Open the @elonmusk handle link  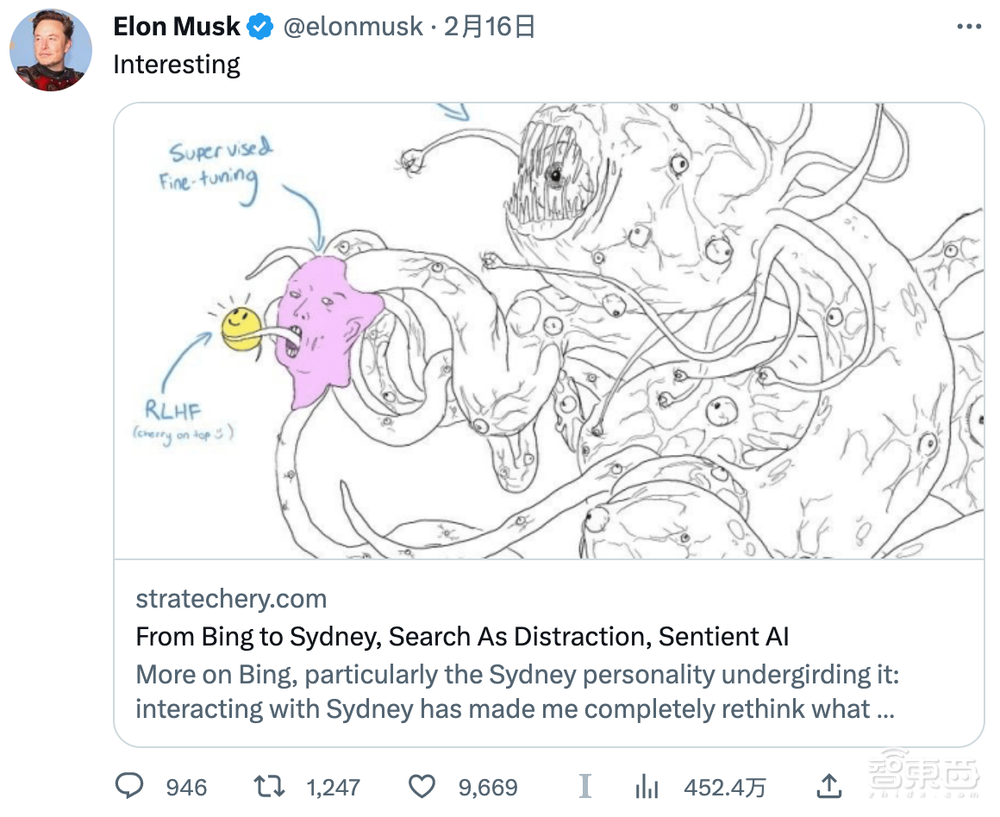[x=353, y=27]
